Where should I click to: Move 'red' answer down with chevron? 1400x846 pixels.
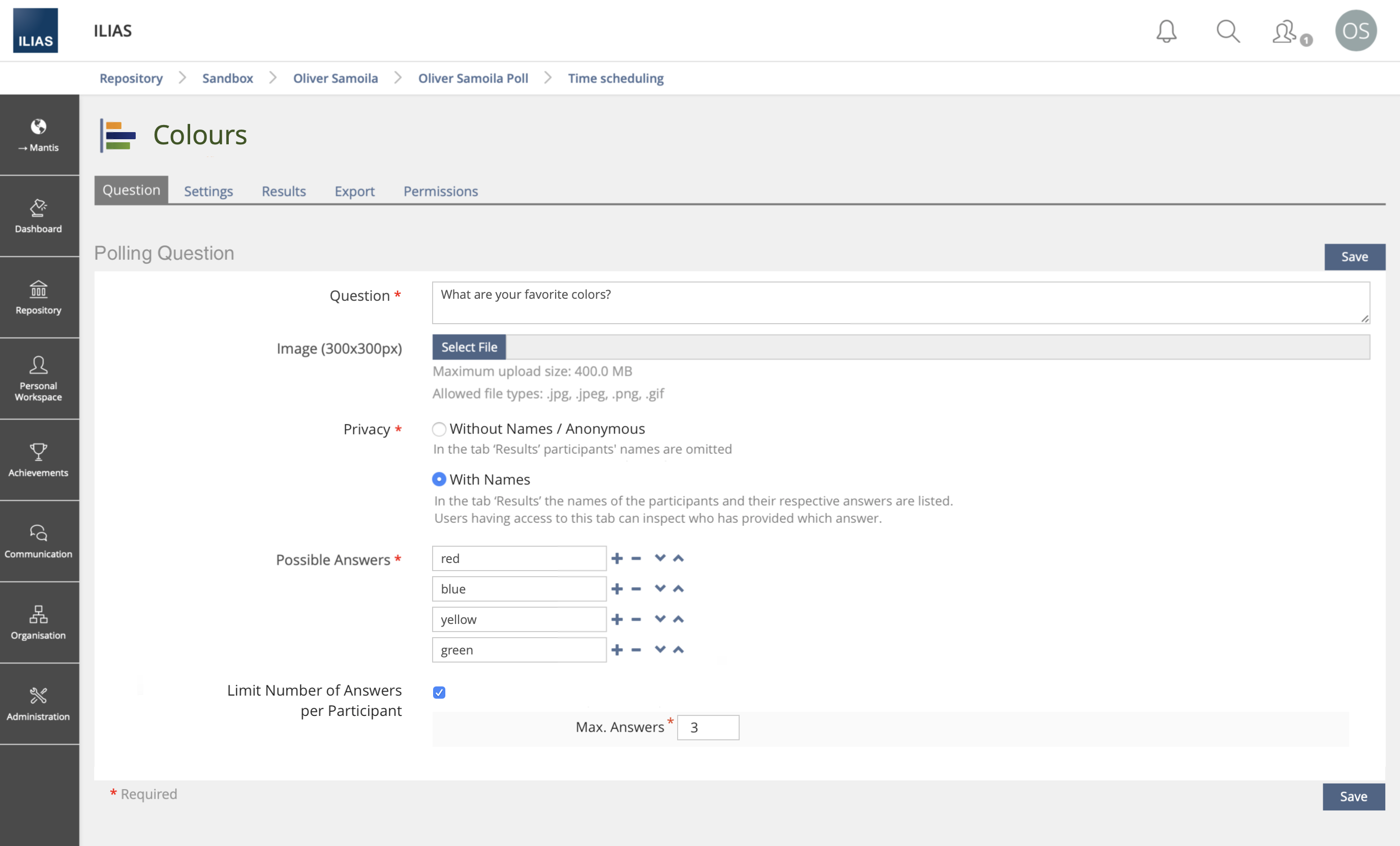[x=660, y=558]
